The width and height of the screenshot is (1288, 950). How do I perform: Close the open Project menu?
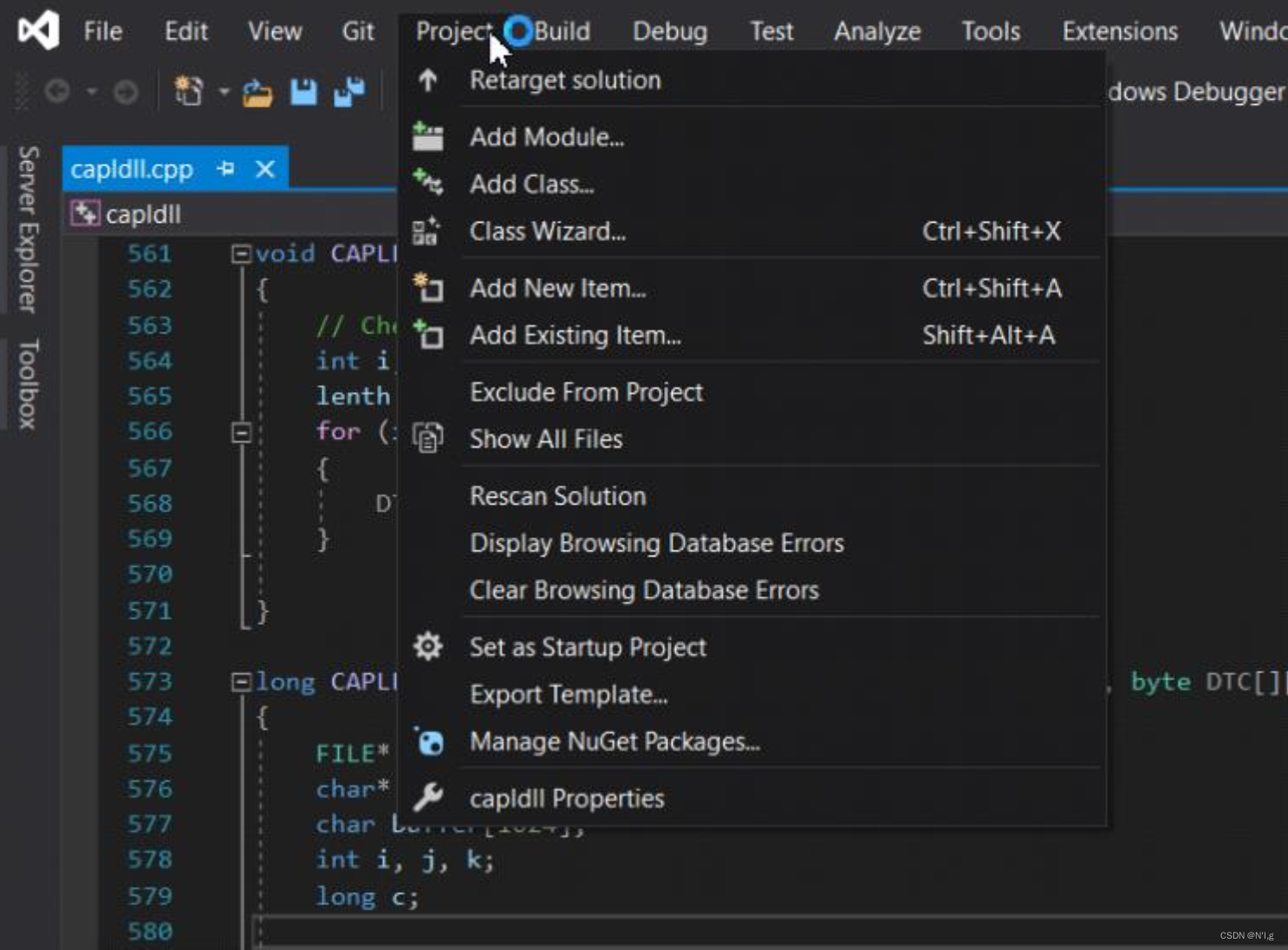click(453, 31)
